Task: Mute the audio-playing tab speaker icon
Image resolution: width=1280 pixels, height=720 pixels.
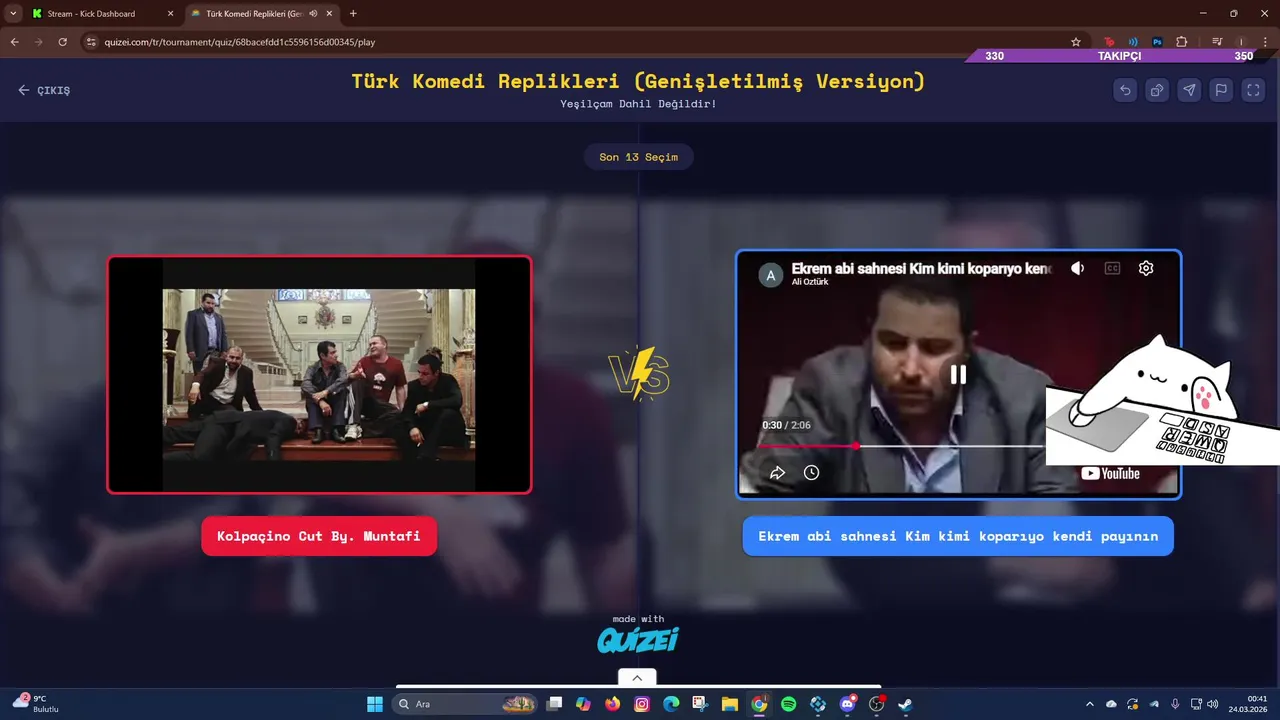Action: click(x=313, y=14)
